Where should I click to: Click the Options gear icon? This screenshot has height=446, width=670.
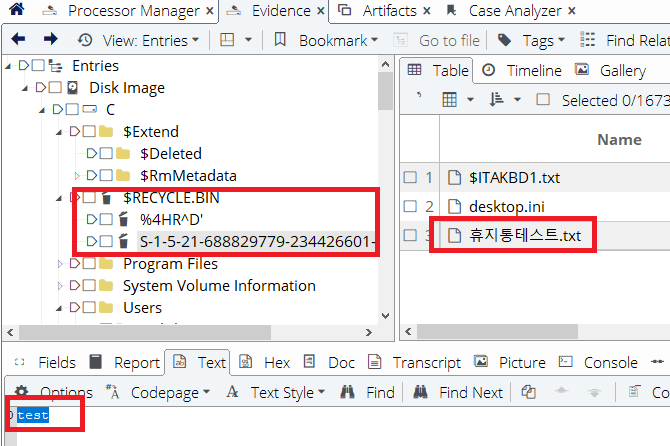[x=21, y=393]
